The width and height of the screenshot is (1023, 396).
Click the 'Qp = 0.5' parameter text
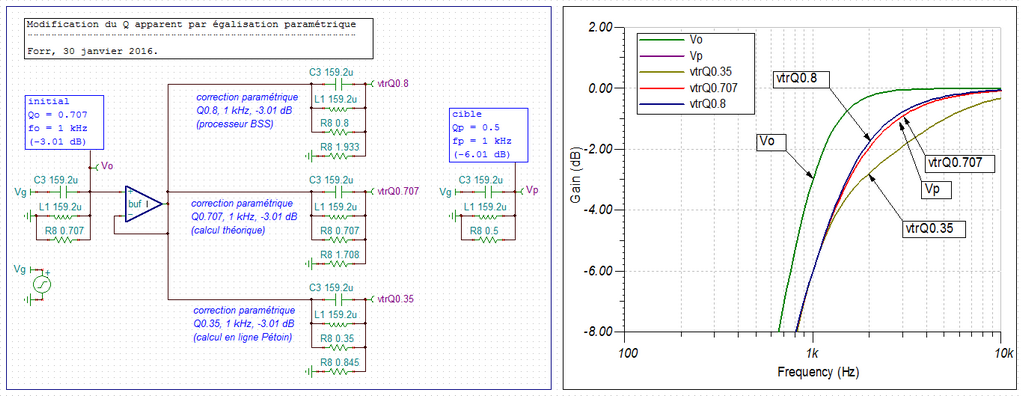(x=476, y=129)
